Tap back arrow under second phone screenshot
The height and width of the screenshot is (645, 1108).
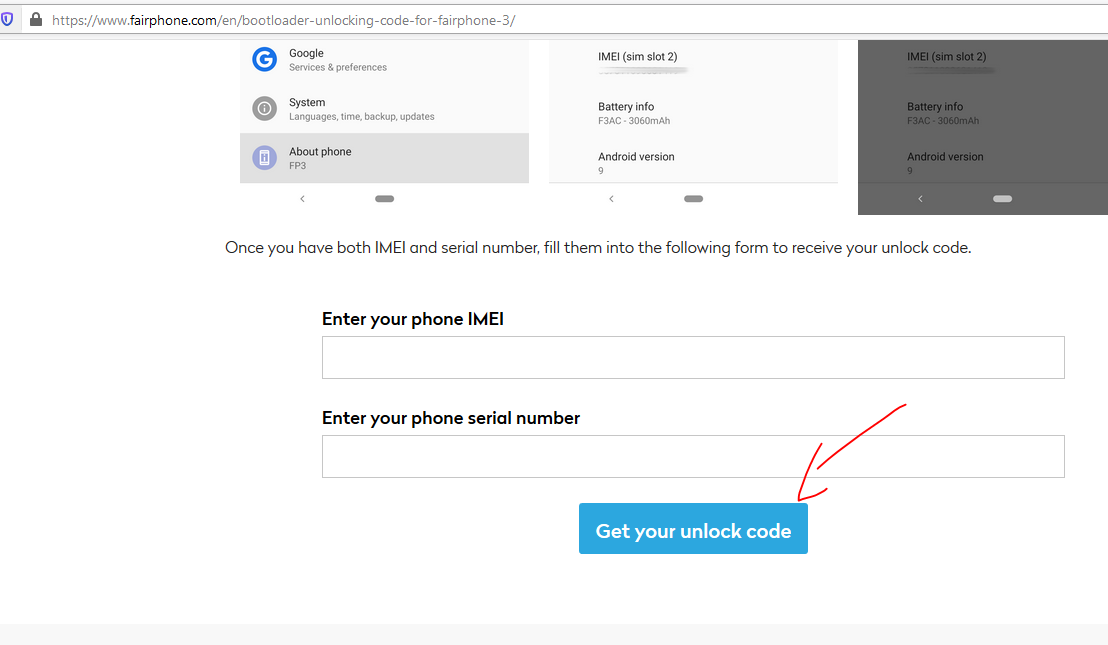point(611,199)
